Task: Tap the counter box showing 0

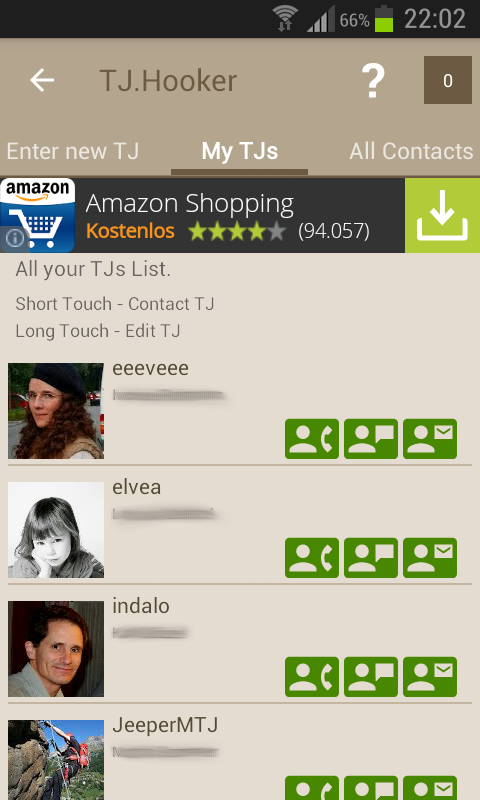Action: point(447,80)
